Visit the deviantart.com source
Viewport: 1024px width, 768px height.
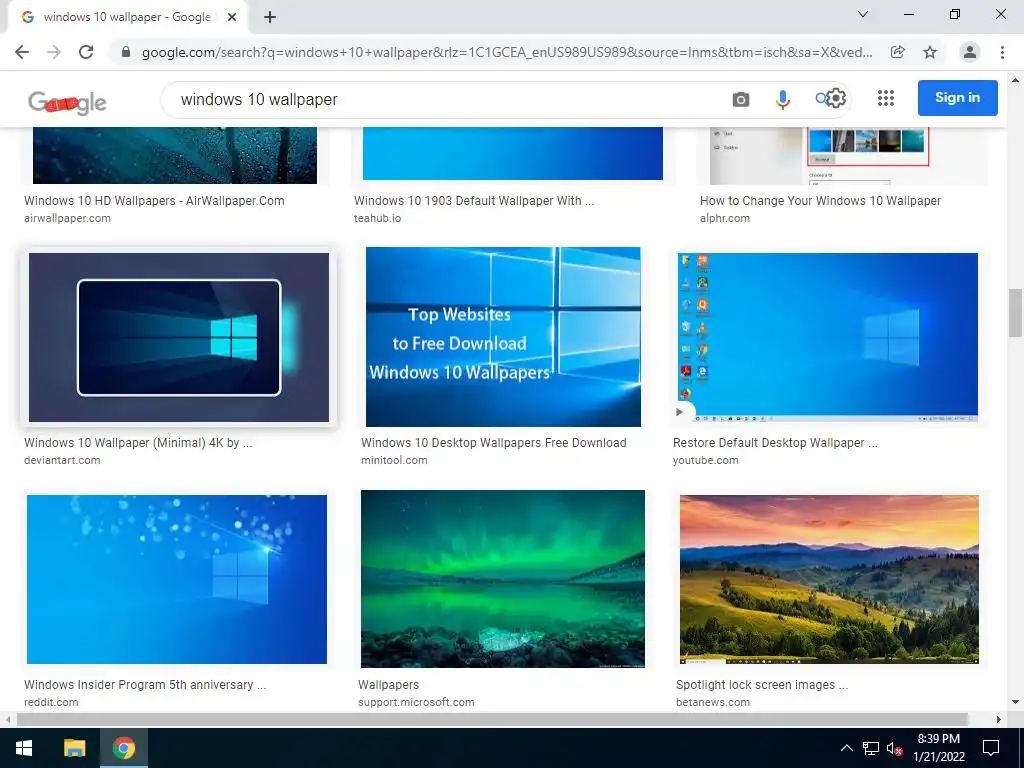pyautogui.click(x=62, y=460)
